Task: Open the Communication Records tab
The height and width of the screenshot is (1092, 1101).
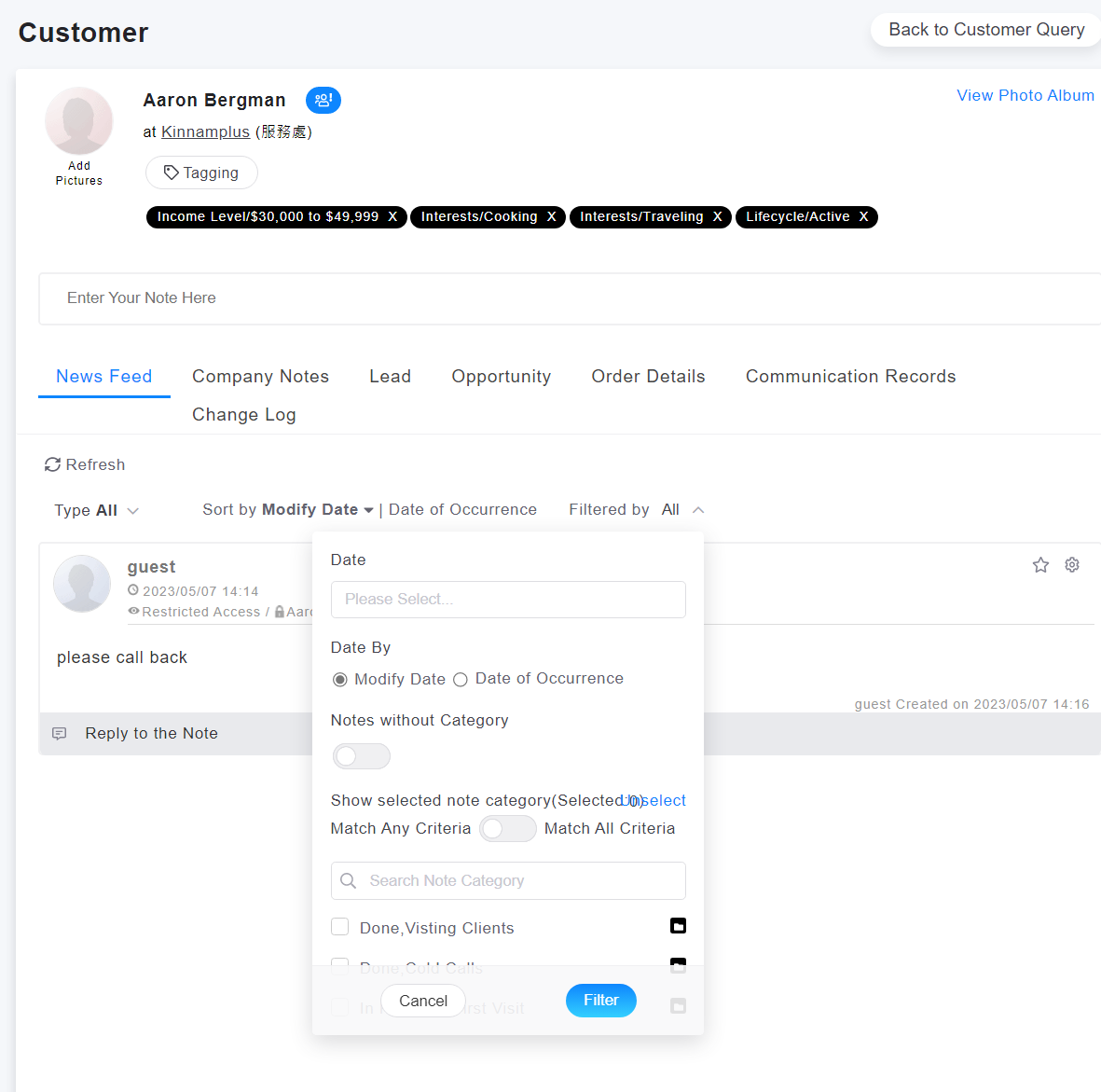Action: [850, 377]
